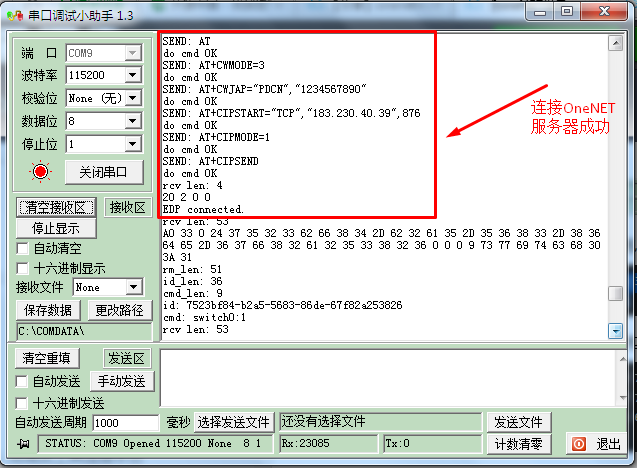The image size is (637, 468).
Task: Click the receive area scroll down arrow
Action: [616, 331]
